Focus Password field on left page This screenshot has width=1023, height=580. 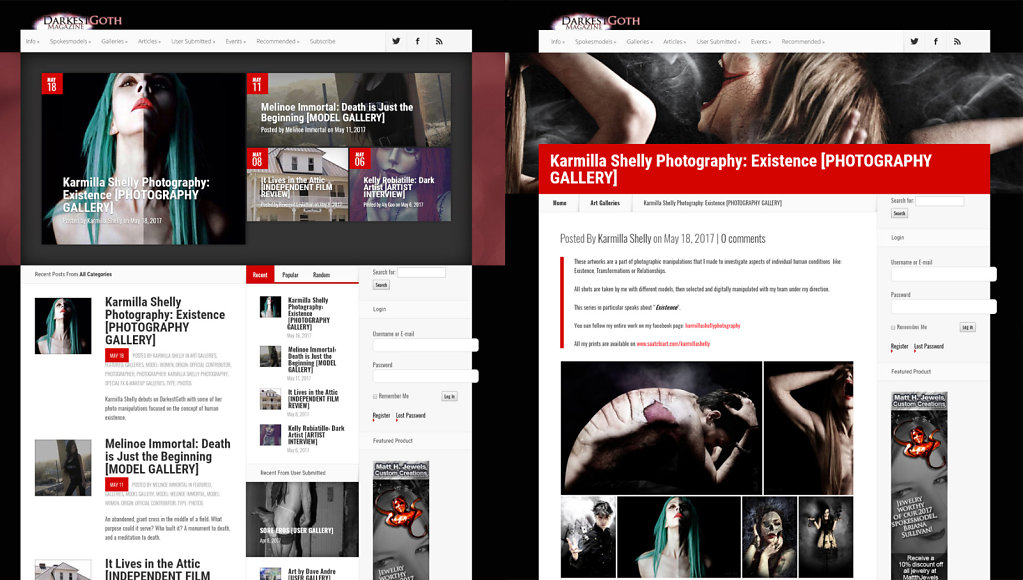click(x=425, y=376)
